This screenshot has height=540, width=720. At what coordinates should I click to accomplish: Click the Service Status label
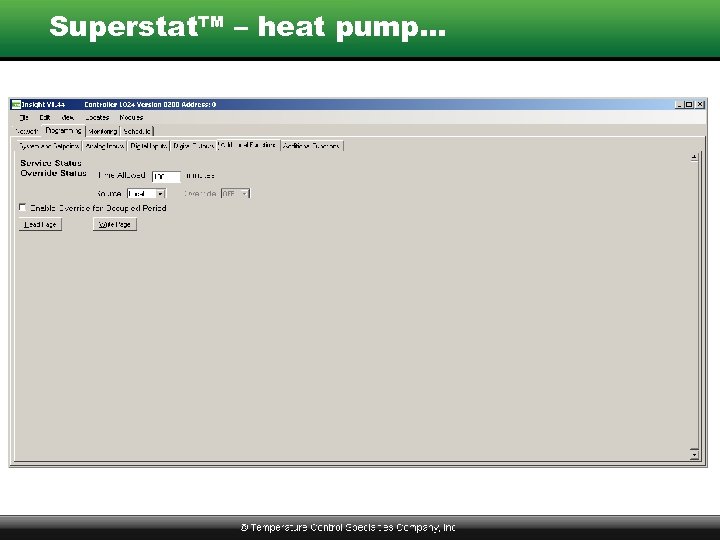tap(51, 163)
